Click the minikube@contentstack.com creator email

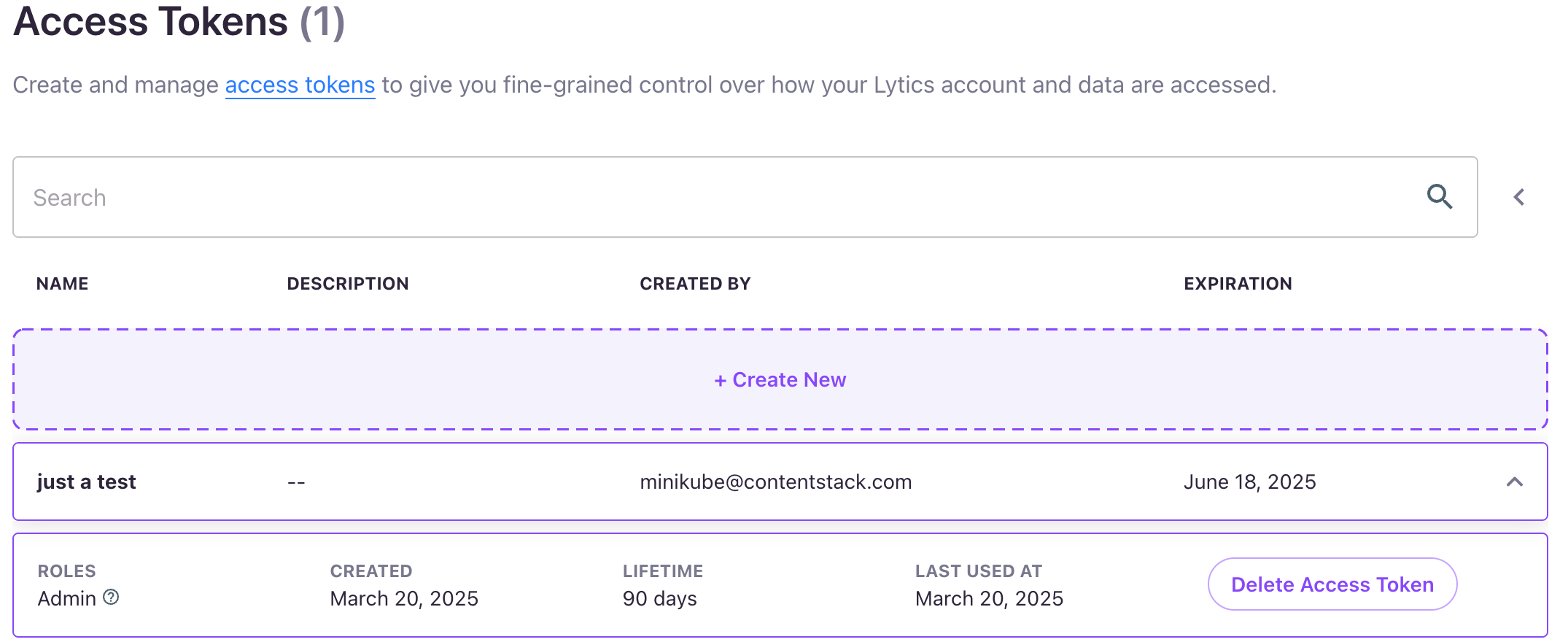[776, 481]
